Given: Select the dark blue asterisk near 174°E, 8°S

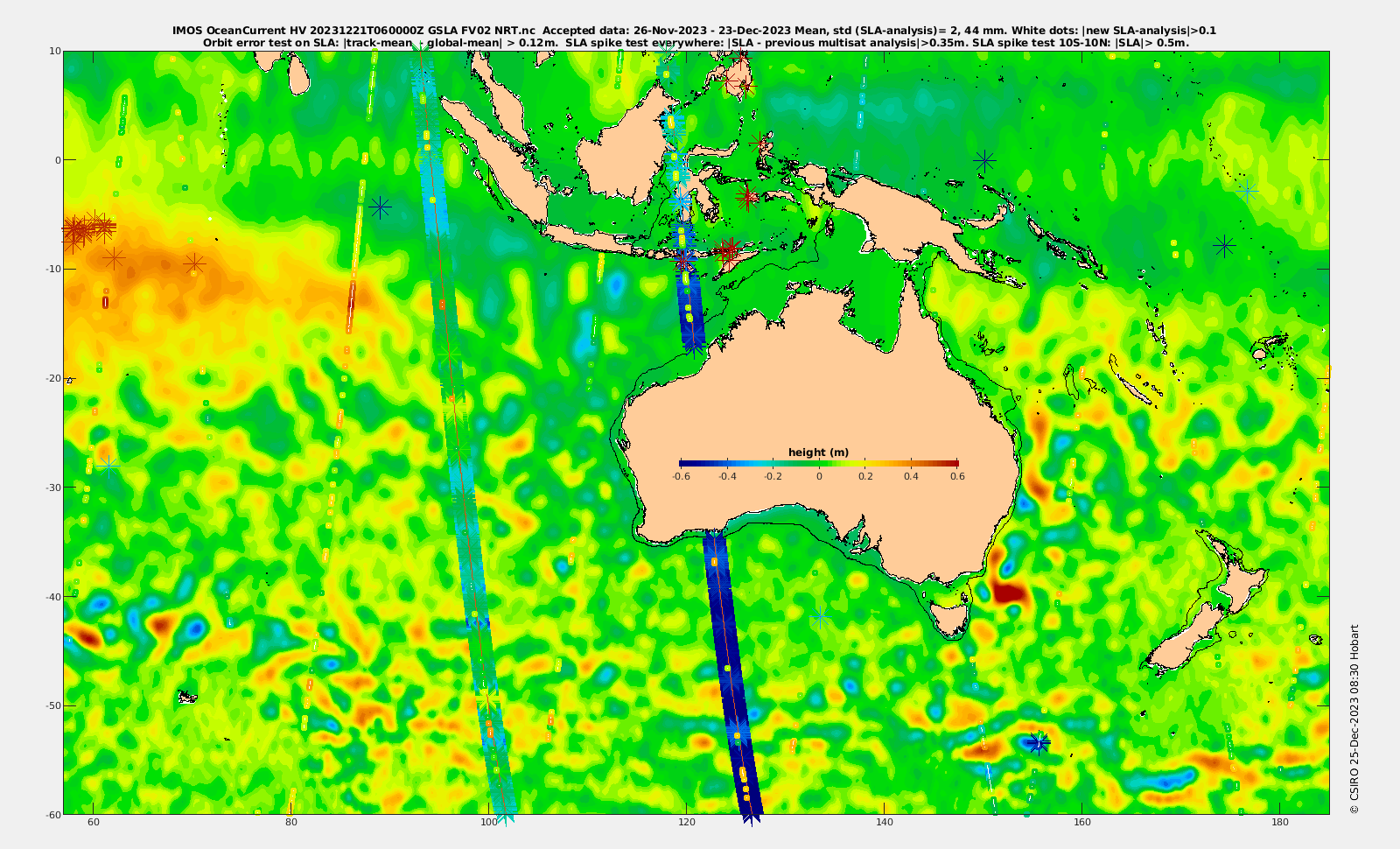Looking at the screenshot, I should [1224, 246].
